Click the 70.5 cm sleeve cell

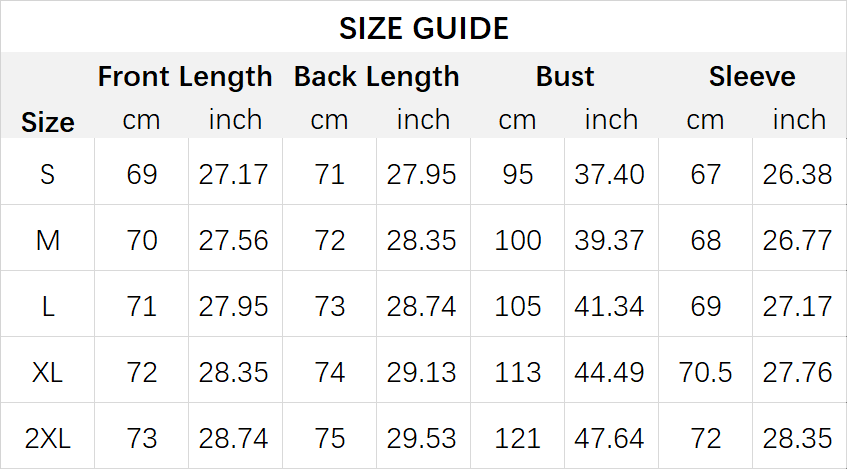point(705,372)
